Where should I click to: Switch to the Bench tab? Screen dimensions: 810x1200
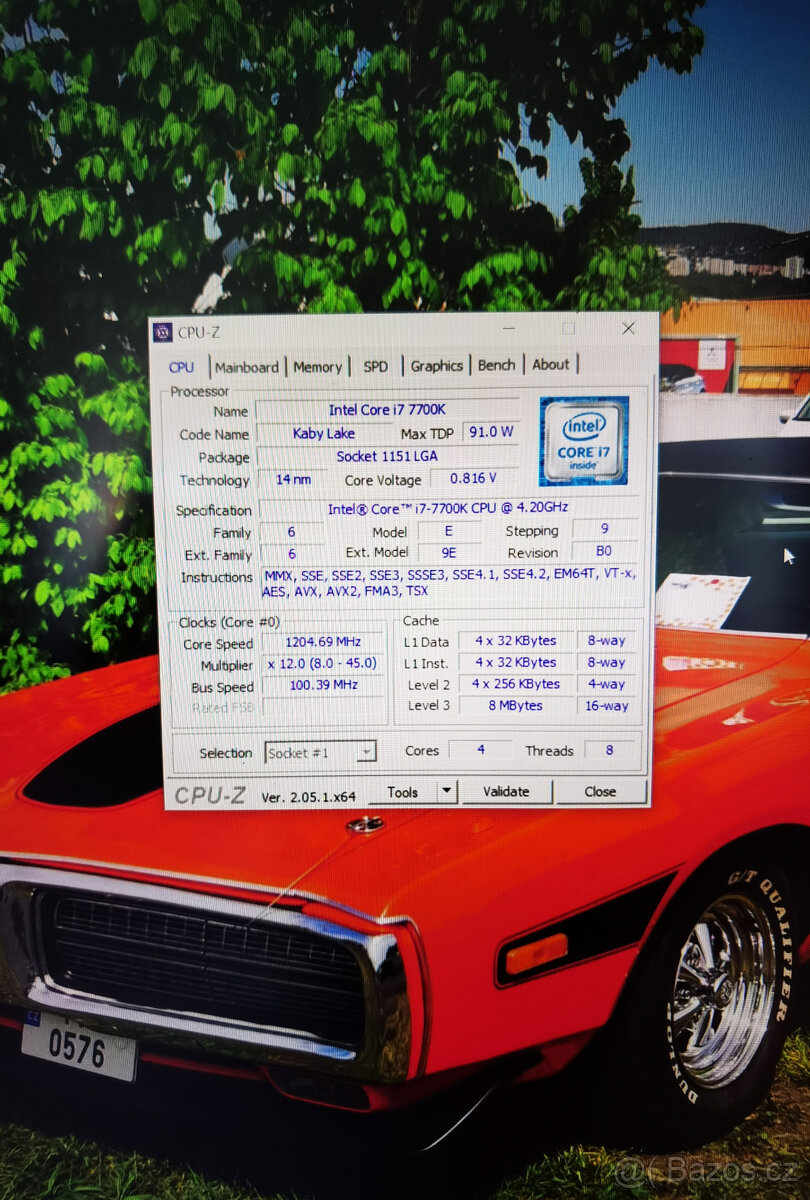[x=496, y=367]
